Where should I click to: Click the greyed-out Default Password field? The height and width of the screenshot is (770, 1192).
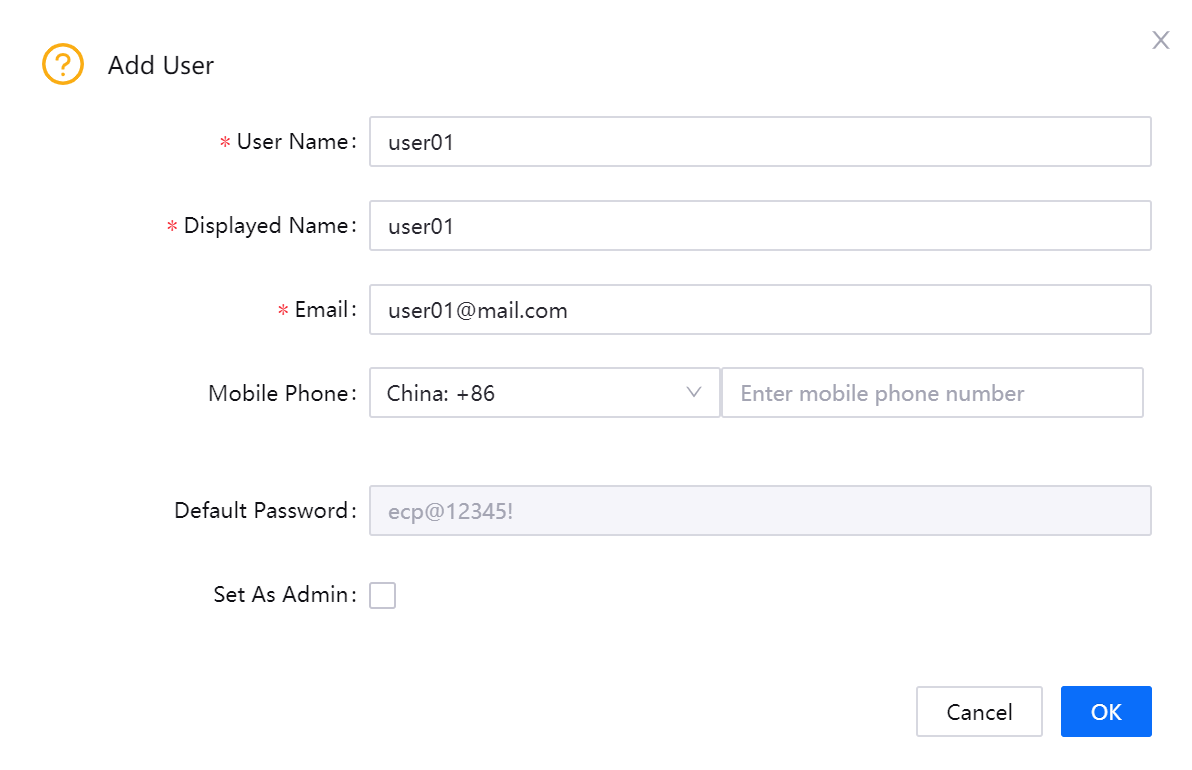(x=759, y=511)
